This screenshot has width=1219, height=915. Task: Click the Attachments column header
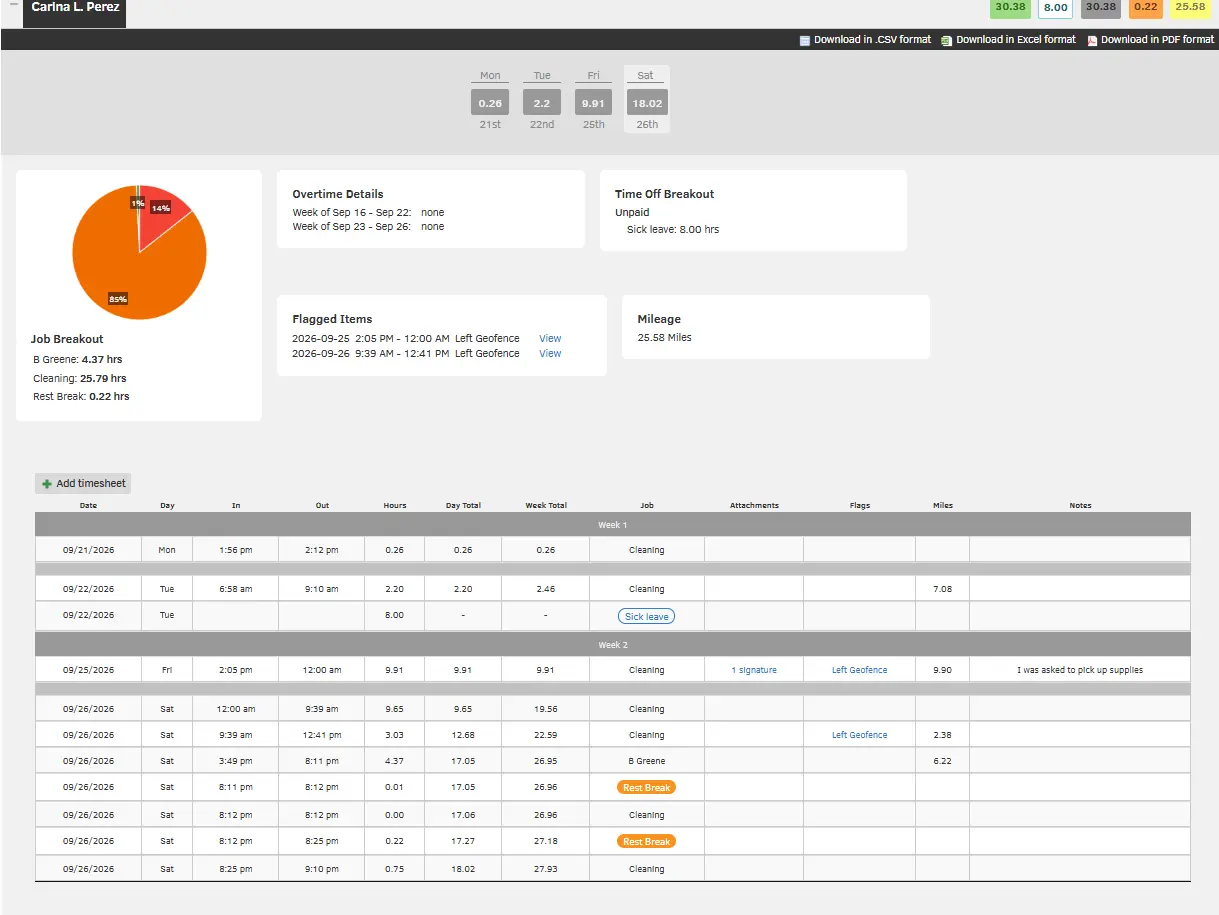click(754, 506)
